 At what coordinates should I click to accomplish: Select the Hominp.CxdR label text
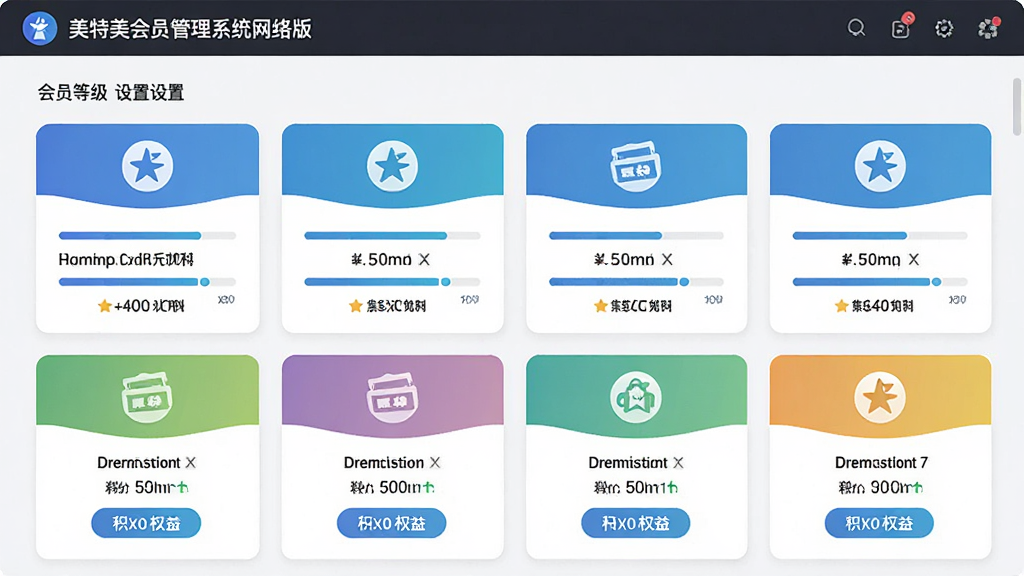tap(126, 260)
